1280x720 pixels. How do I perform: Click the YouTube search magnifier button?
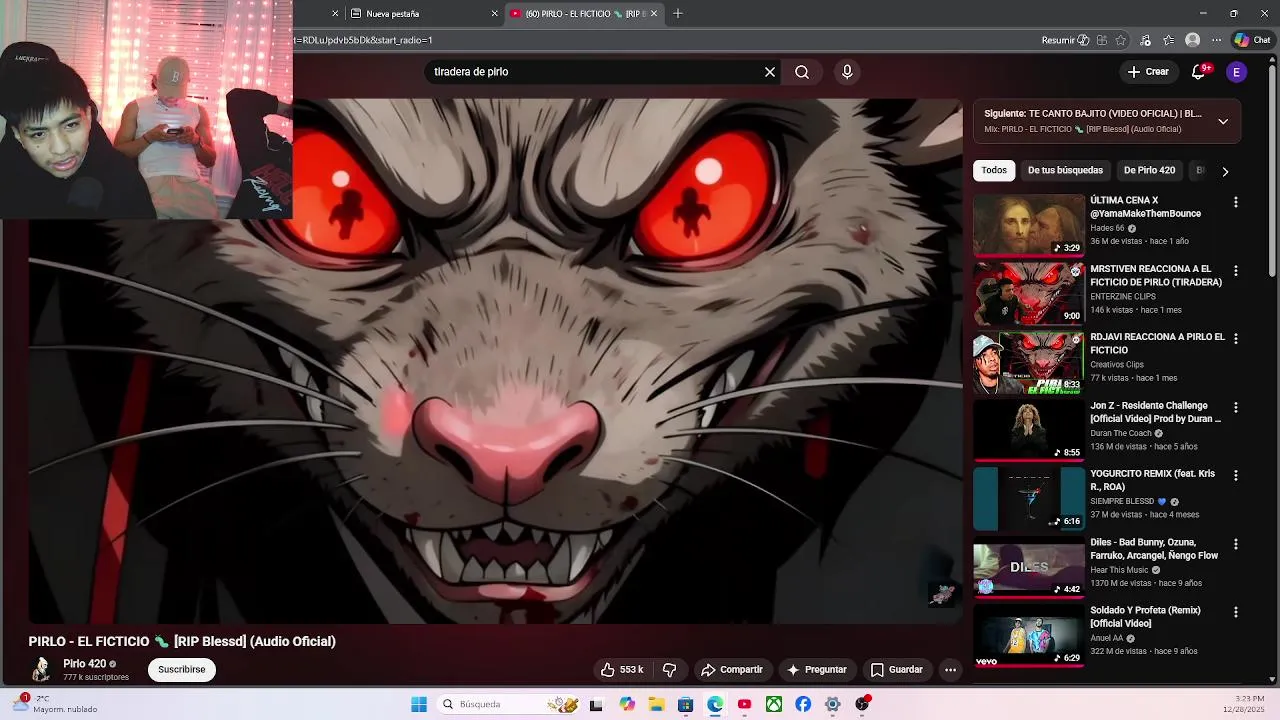[x=802, y=72]
